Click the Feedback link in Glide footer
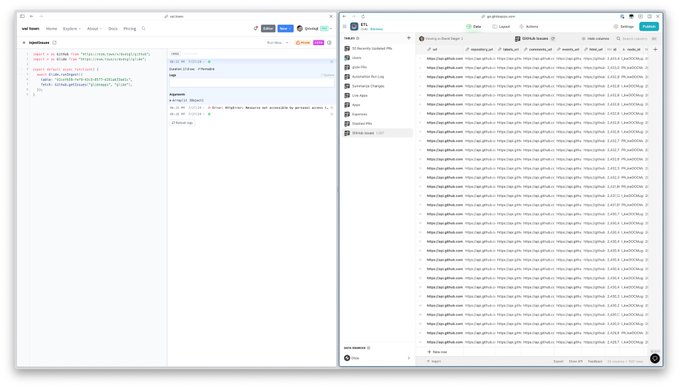The height and width of the screenshot is (388, 680). pos(595,361)
